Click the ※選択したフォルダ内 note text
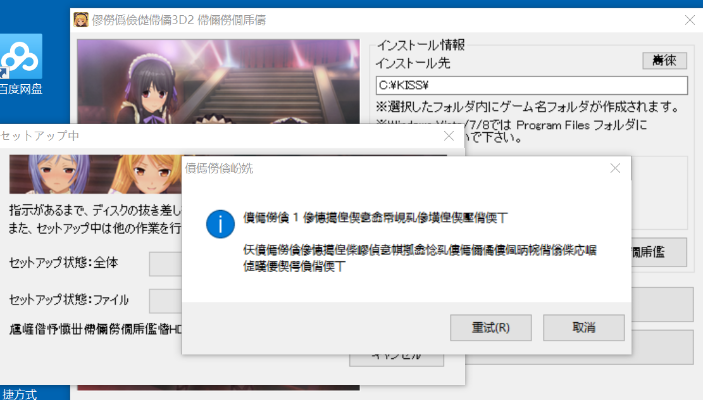The width and height of the screenshot is (703, 400). pos(527,107)
